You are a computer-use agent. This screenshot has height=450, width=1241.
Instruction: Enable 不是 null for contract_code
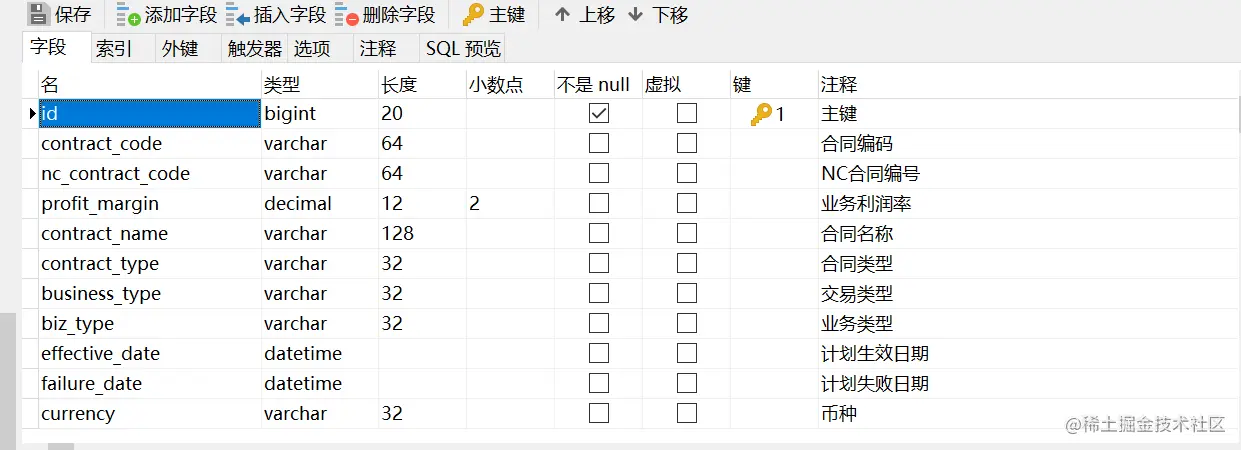tap(599, 144)
